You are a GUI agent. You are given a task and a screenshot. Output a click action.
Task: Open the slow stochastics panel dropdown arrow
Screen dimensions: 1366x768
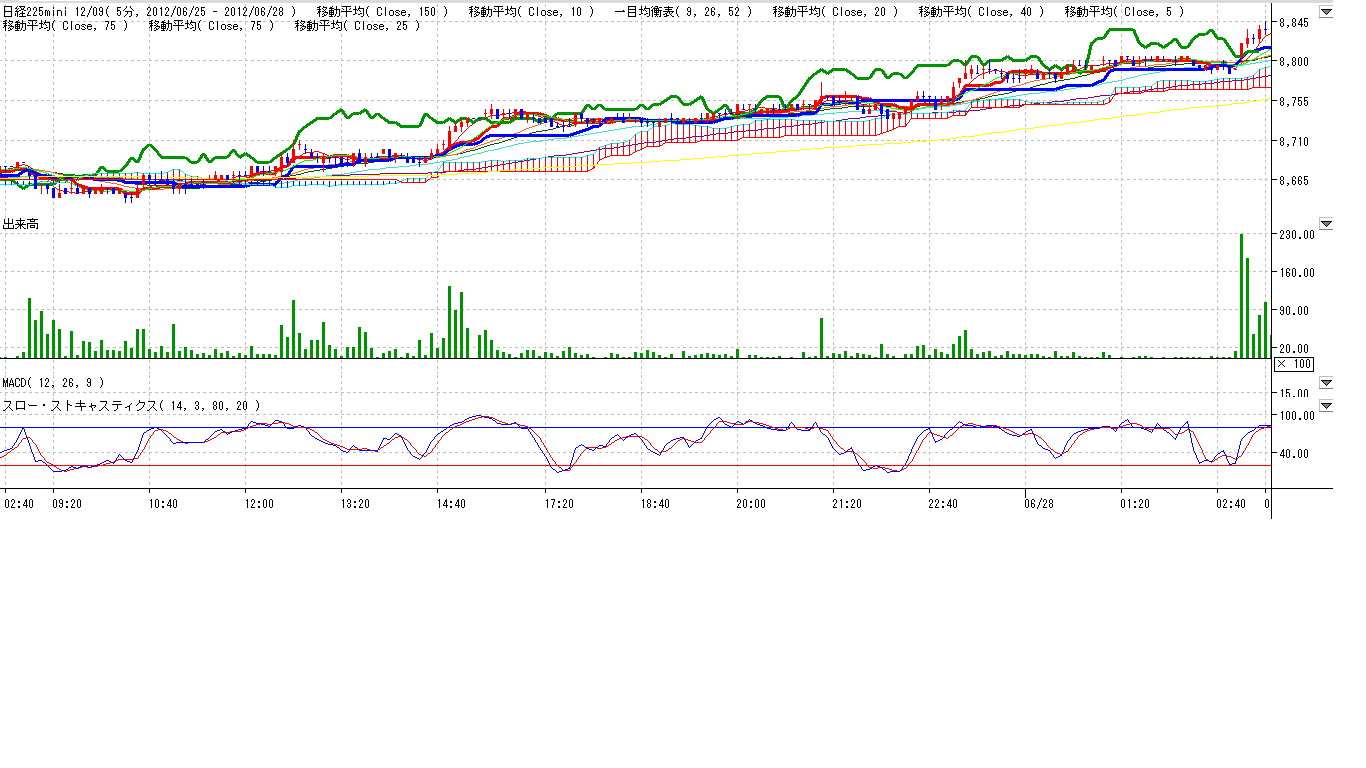coord(1326,406)
